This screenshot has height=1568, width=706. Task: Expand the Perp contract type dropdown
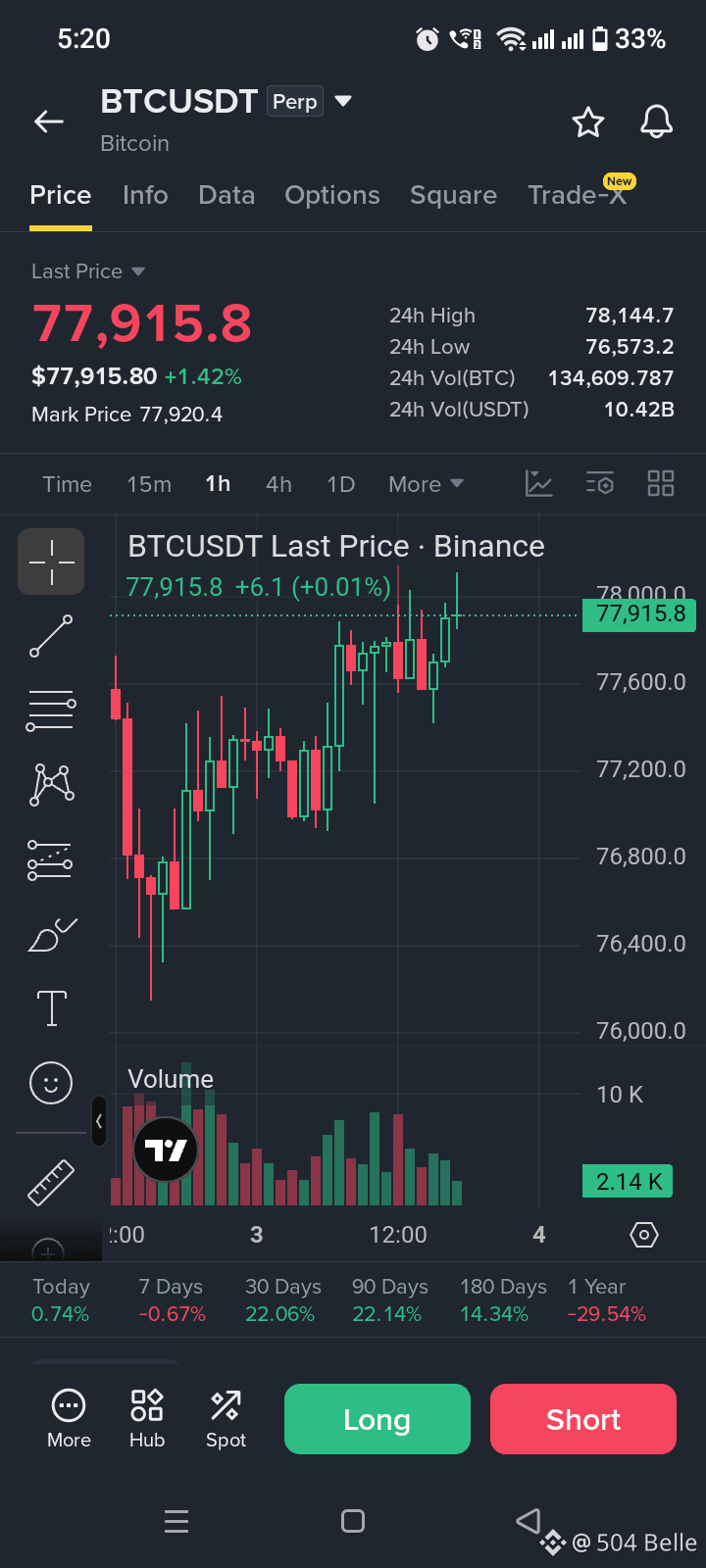[x=343, y=101]
